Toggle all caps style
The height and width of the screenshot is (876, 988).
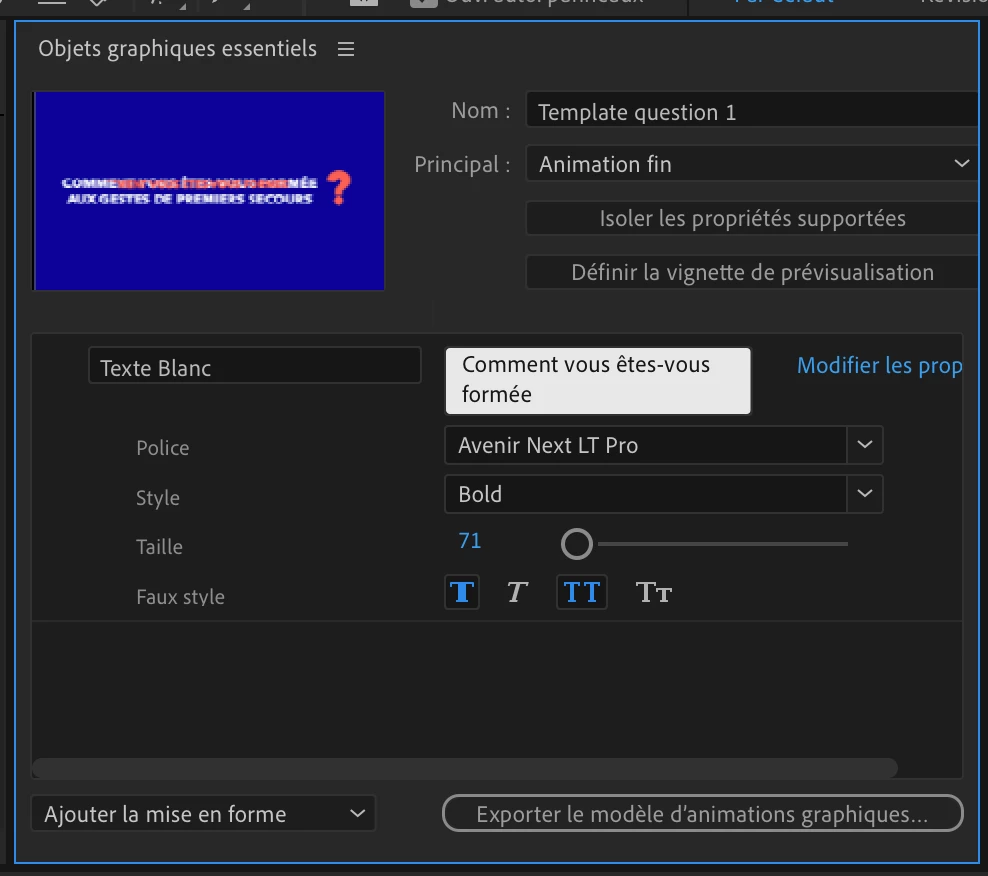tap(582, 592)
